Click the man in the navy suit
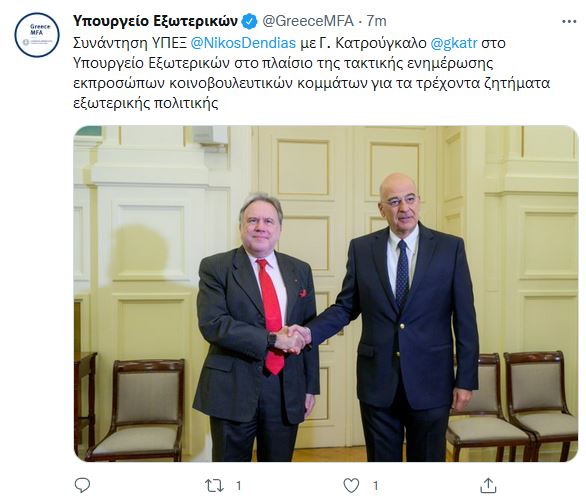This screenshot has width=586, height=498. click(x=402, y=318)
